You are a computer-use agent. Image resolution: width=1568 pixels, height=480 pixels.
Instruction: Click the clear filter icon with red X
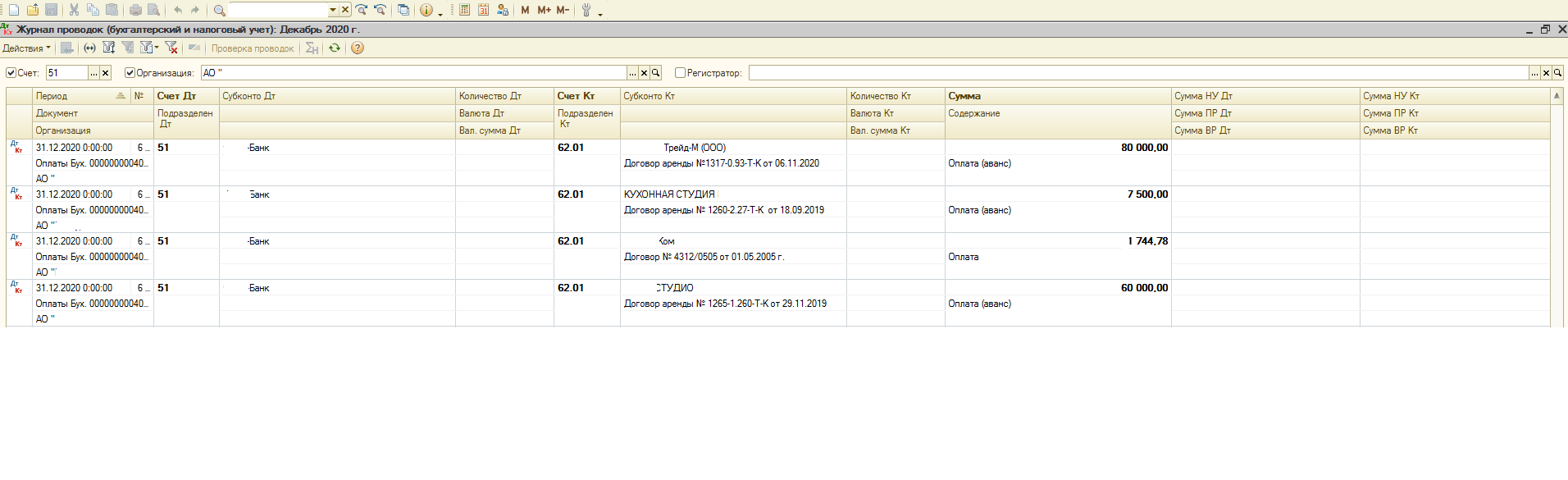click(171, 48)
